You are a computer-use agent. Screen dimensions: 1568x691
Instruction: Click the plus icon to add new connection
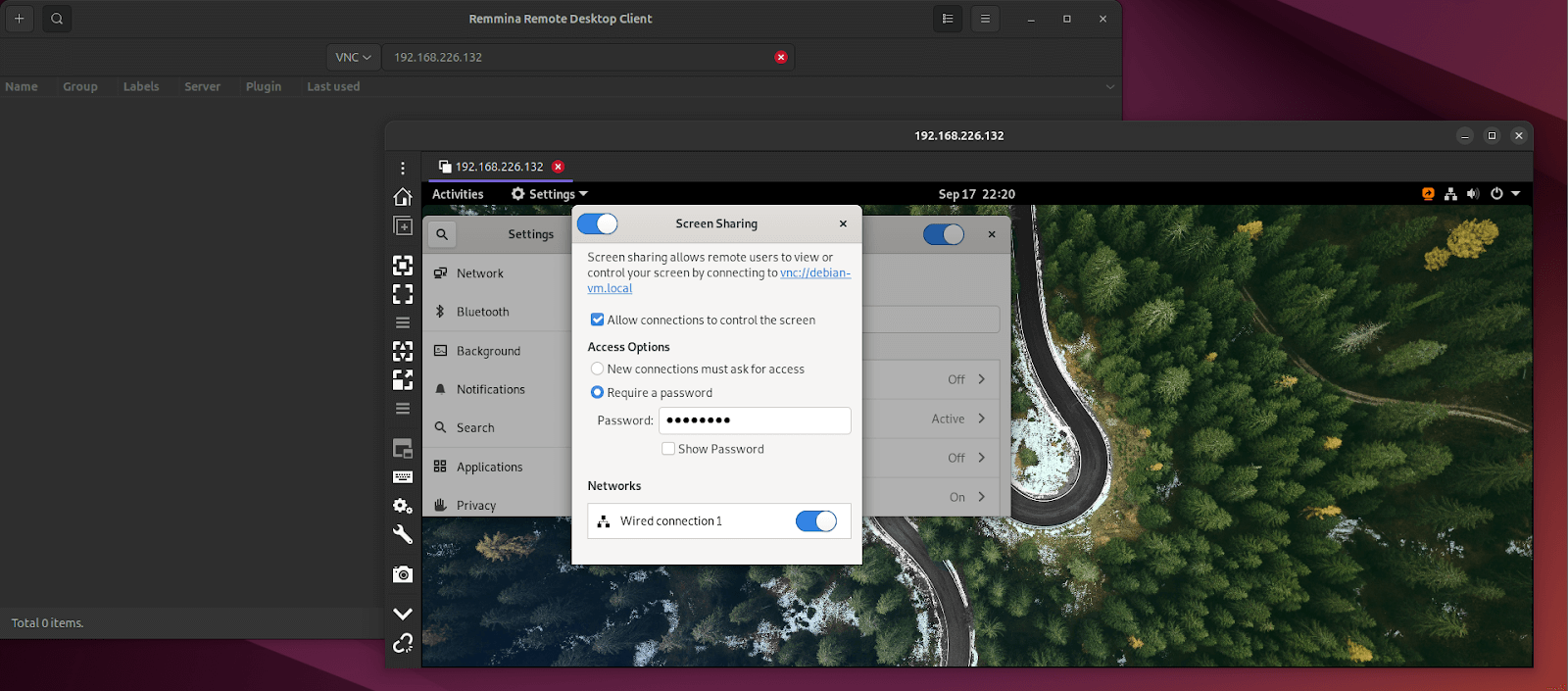[x=20, y=19]
